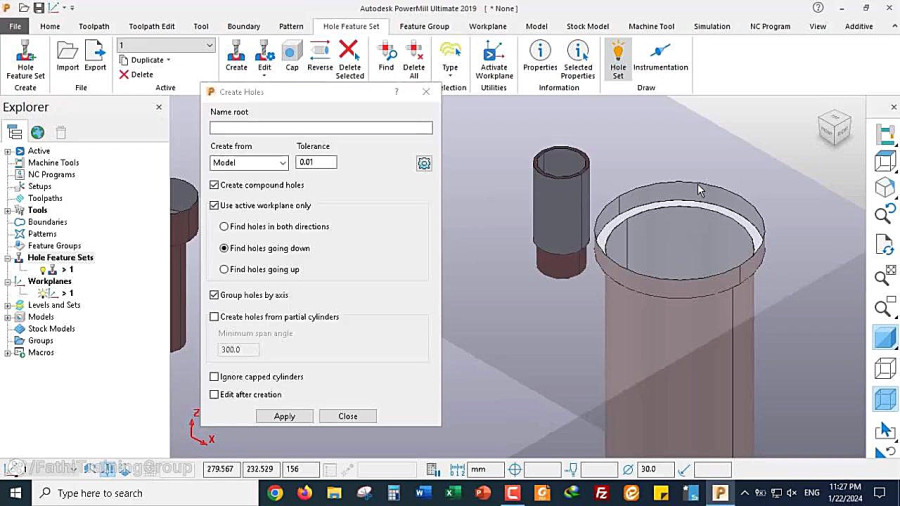Click the help question mark in title bar
This screenshot has height=506, width=900.
(x=818, y=8)
